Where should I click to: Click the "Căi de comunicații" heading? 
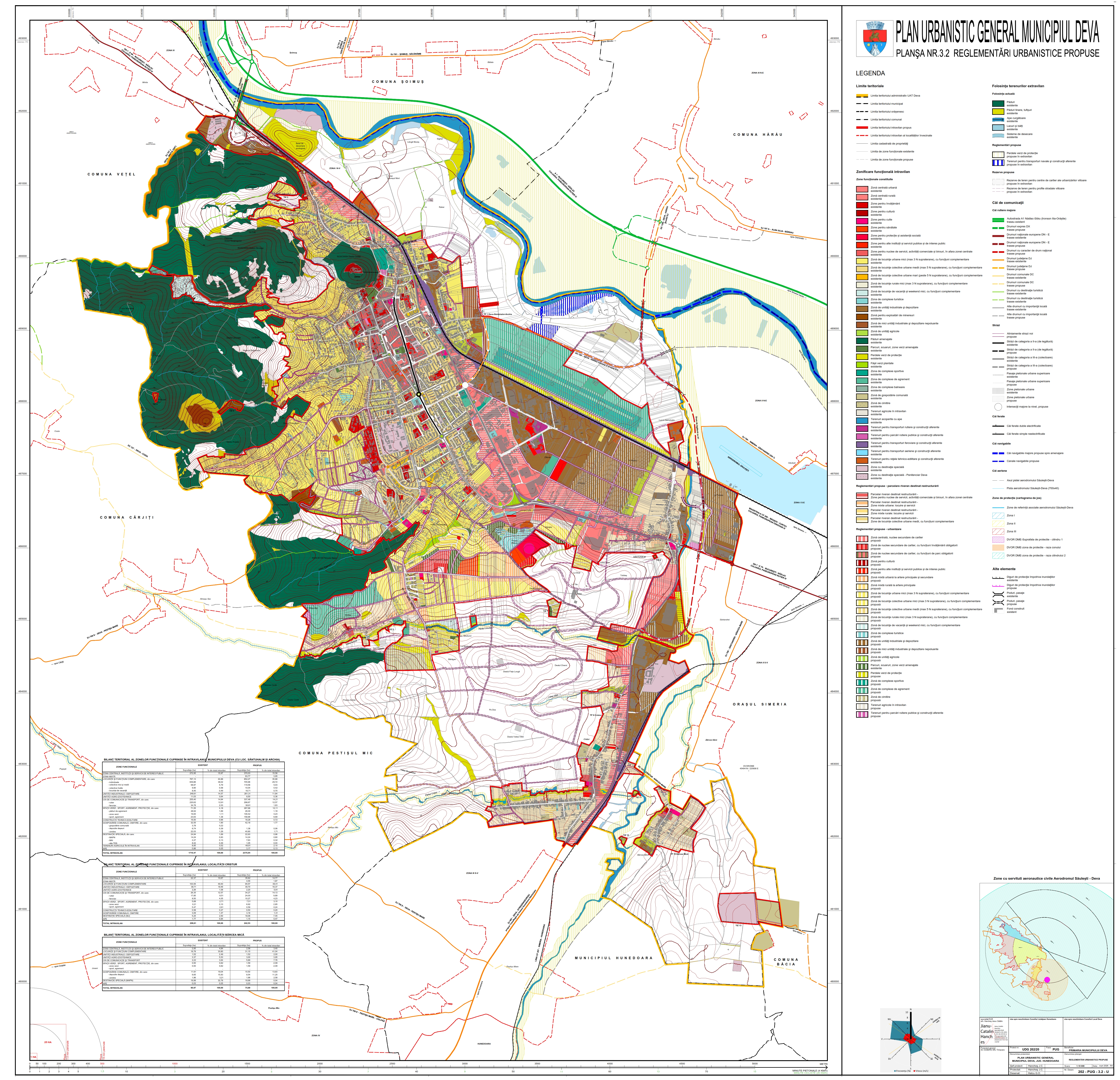coord(1008,203)
